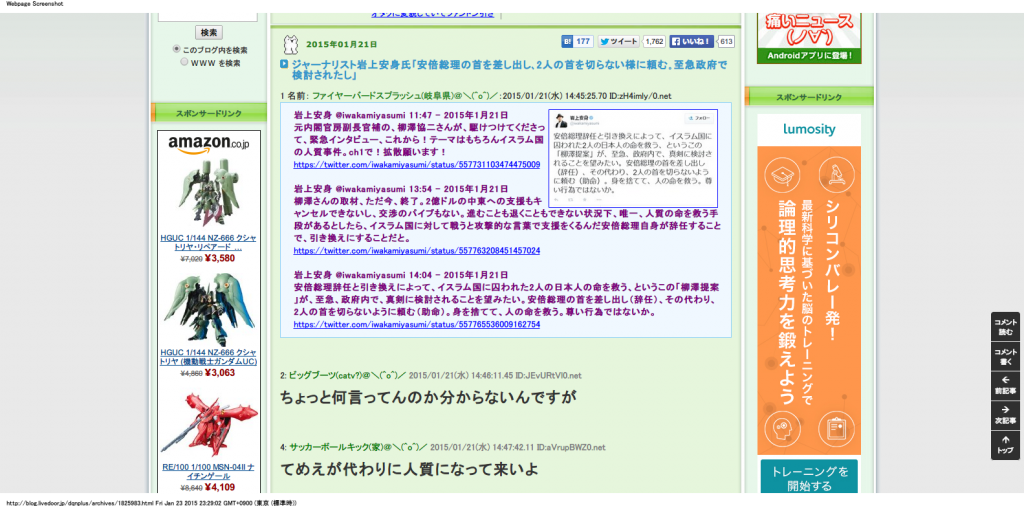Click the amazon.co.jp logo
The image size is (1024, 506).
tap(208, 144)
